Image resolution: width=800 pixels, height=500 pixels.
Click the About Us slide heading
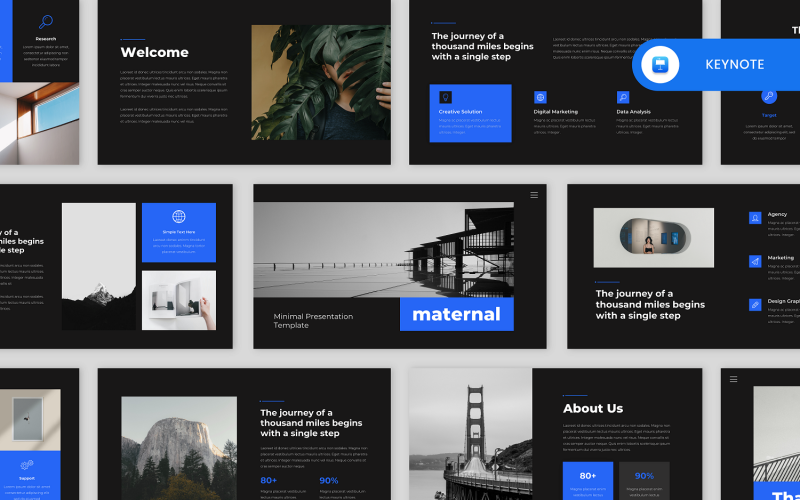593,409
